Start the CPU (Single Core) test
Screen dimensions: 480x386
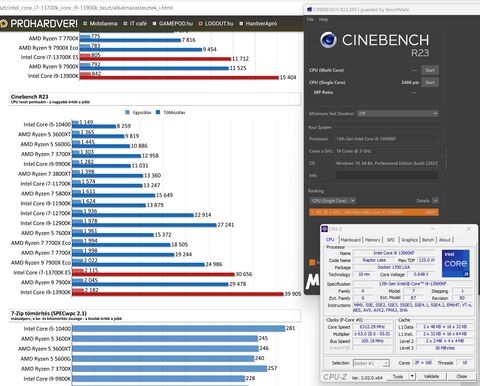[x=430, y=82]
